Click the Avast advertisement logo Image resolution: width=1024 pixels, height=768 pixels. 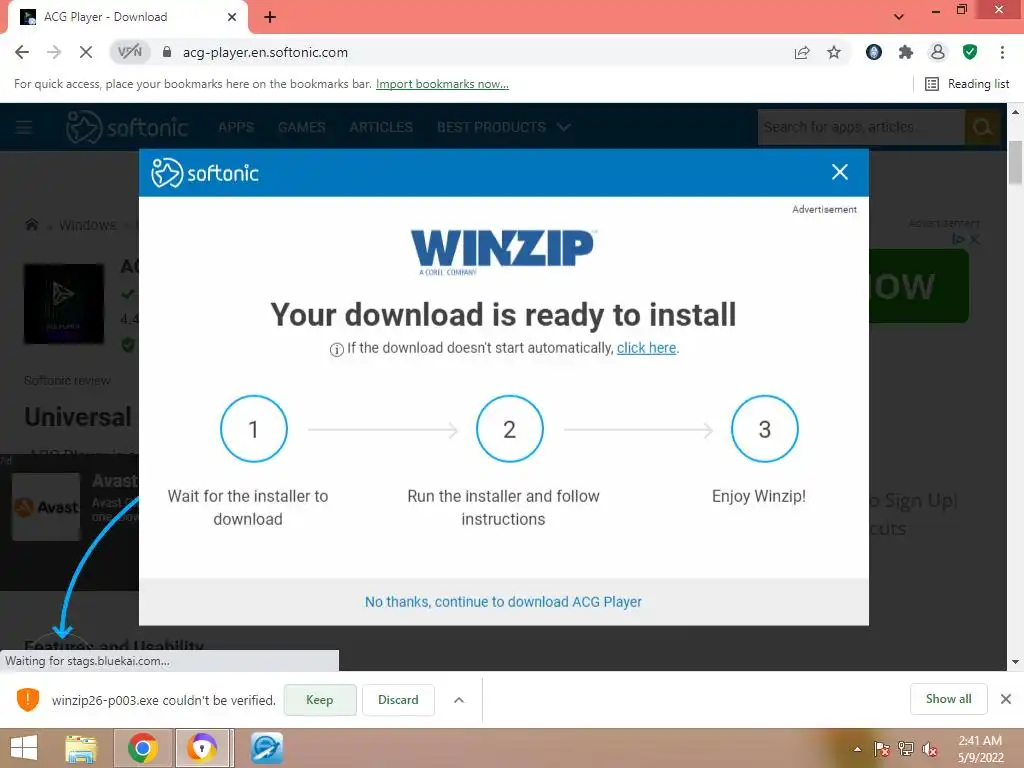point(46,507)
